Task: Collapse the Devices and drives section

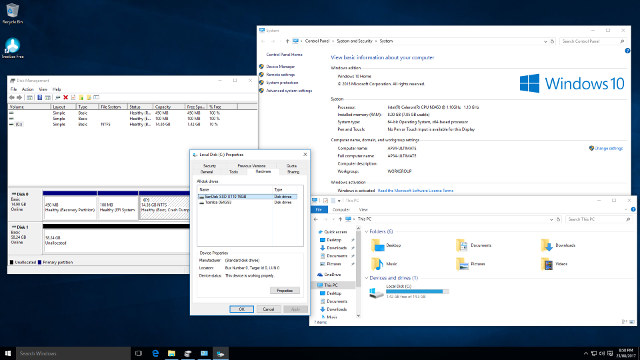Action: (366, 278)
